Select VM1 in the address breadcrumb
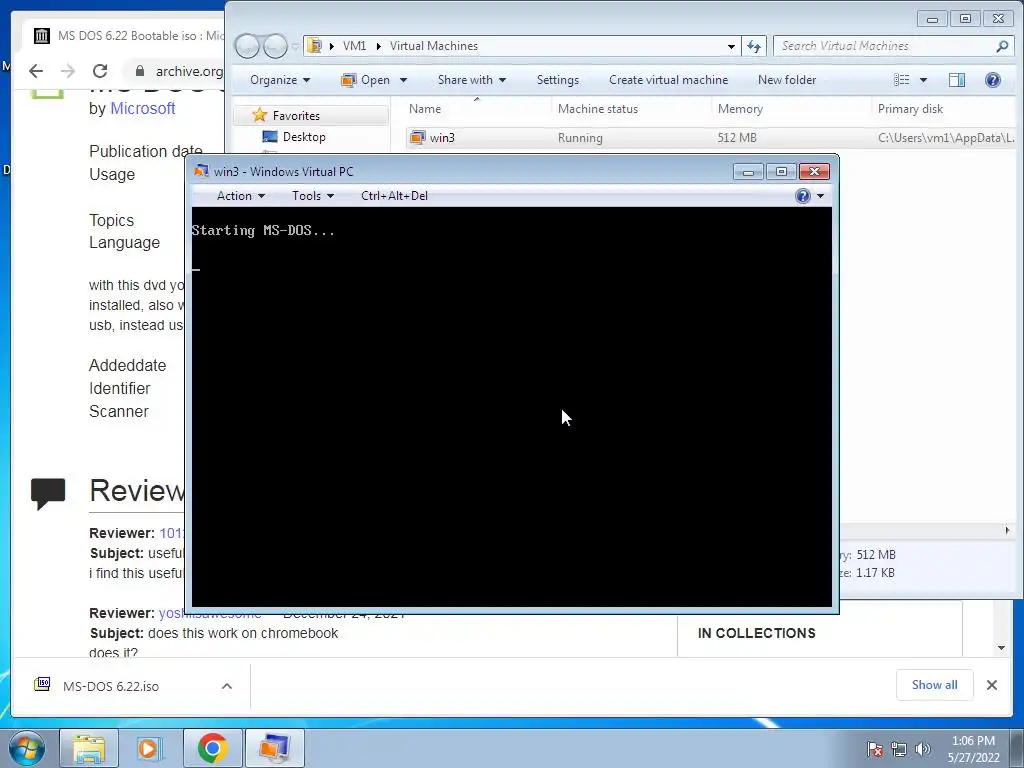 click(354, 46)
